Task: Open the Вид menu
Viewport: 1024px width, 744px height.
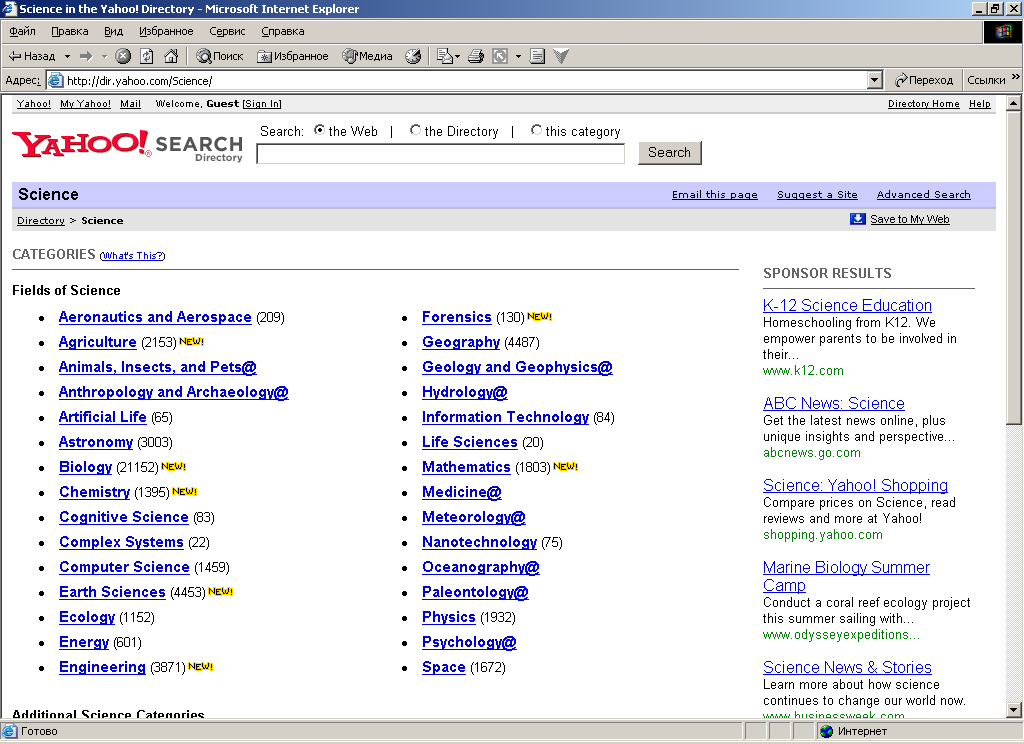Action: coord(114,31)
